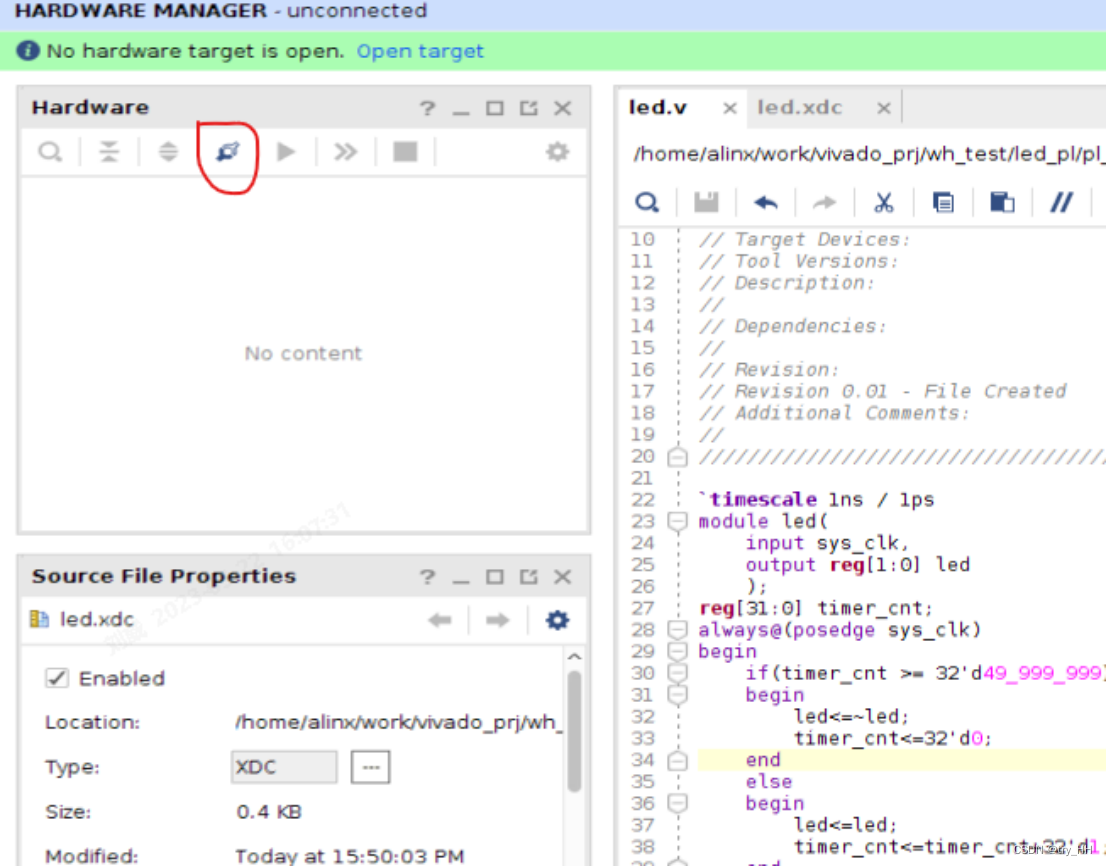Close the Source File Properties panel
This screenshot has width=1107, height=866.
click(x=563, y=577)
